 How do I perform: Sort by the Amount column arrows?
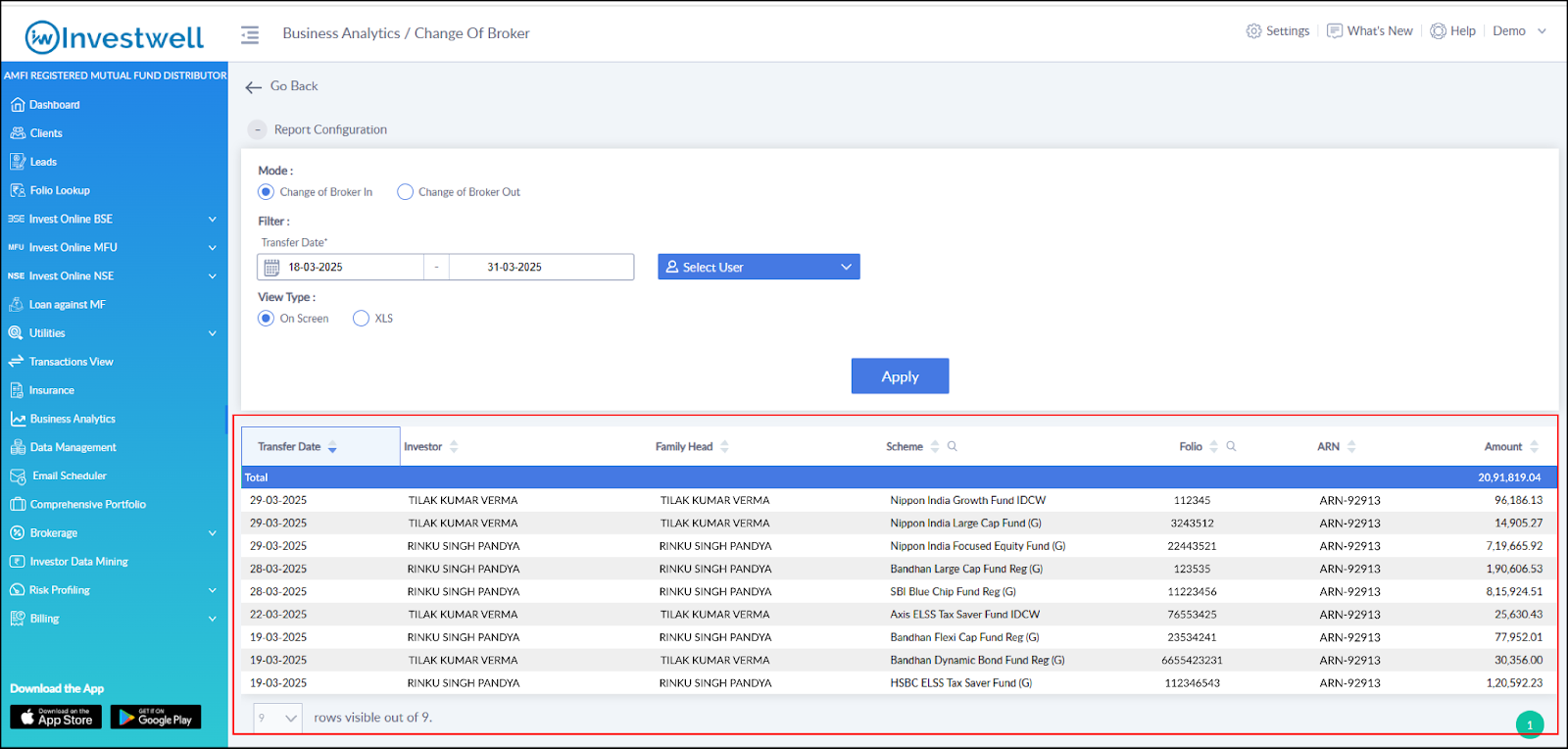1534,447
